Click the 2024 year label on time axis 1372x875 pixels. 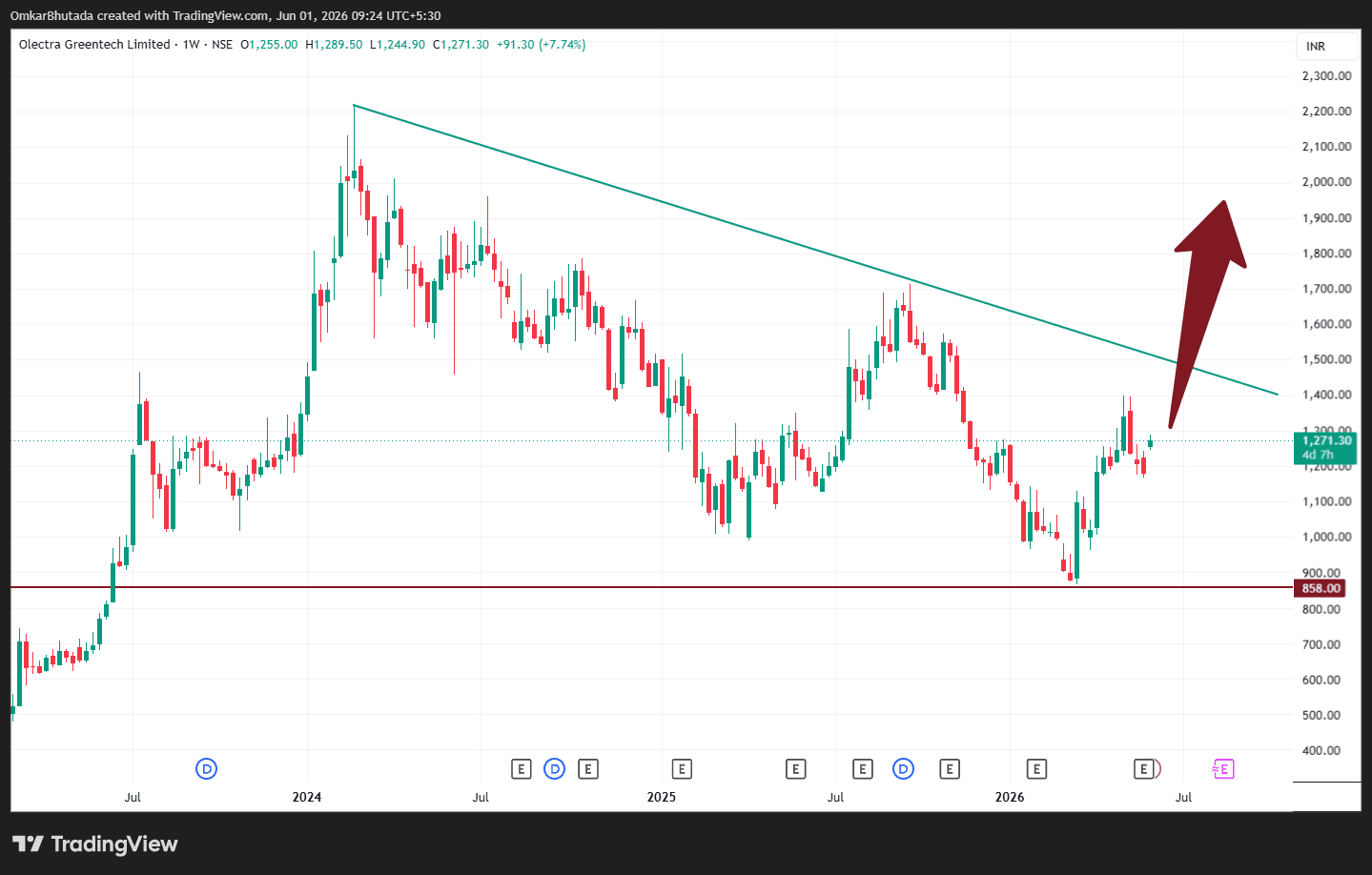click(307, 797)
